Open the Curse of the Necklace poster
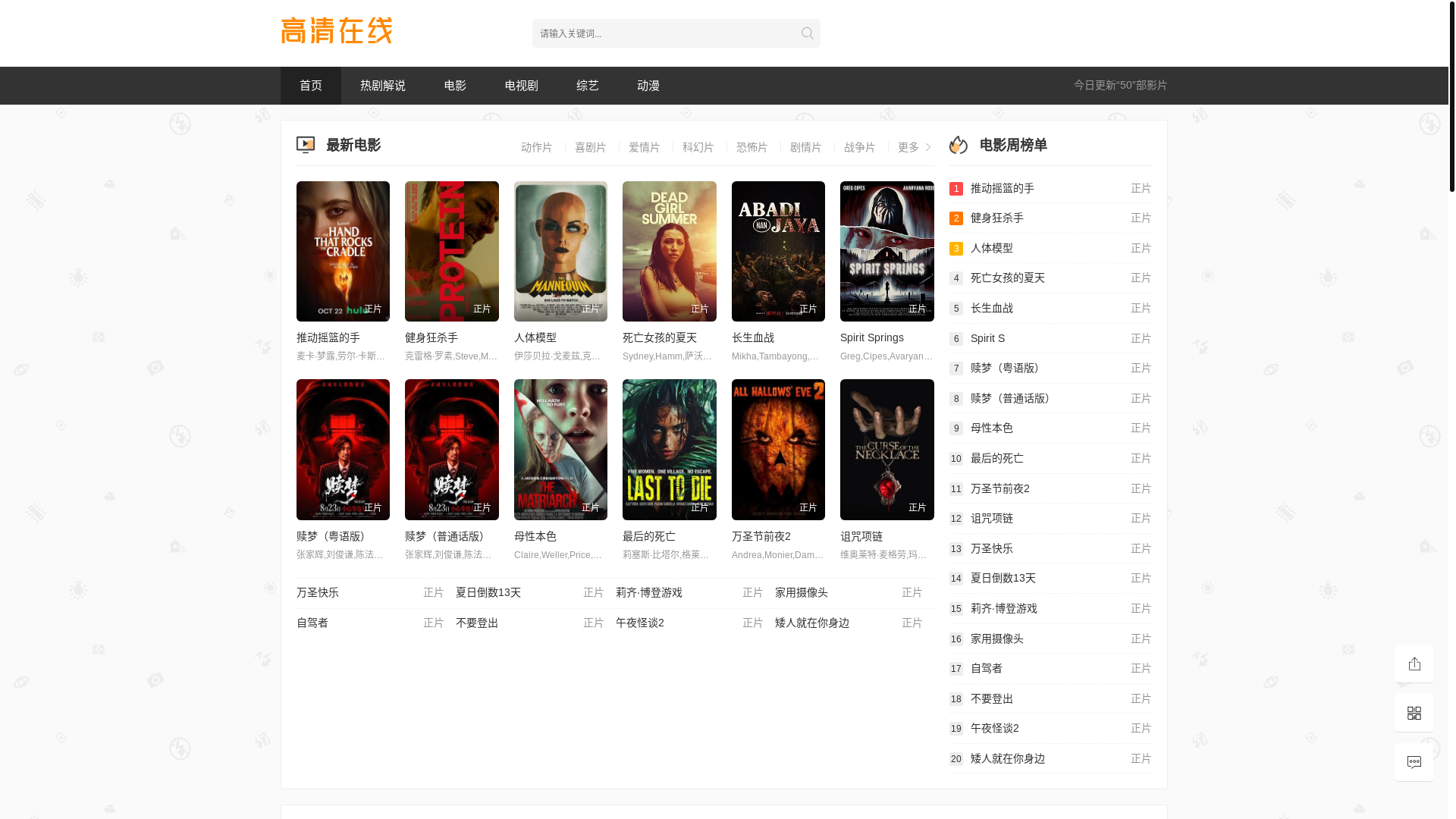Viewport: 1456px width, 819px height. pyautogui.click(x=887, y=450)
